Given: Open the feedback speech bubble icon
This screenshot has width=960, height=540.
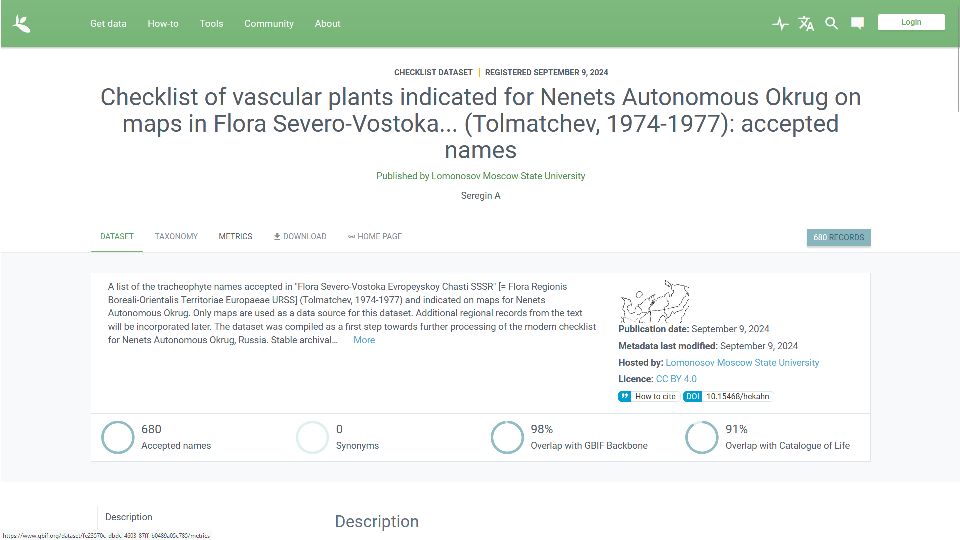Looking at the screenshot, I should tap(857, 23).
